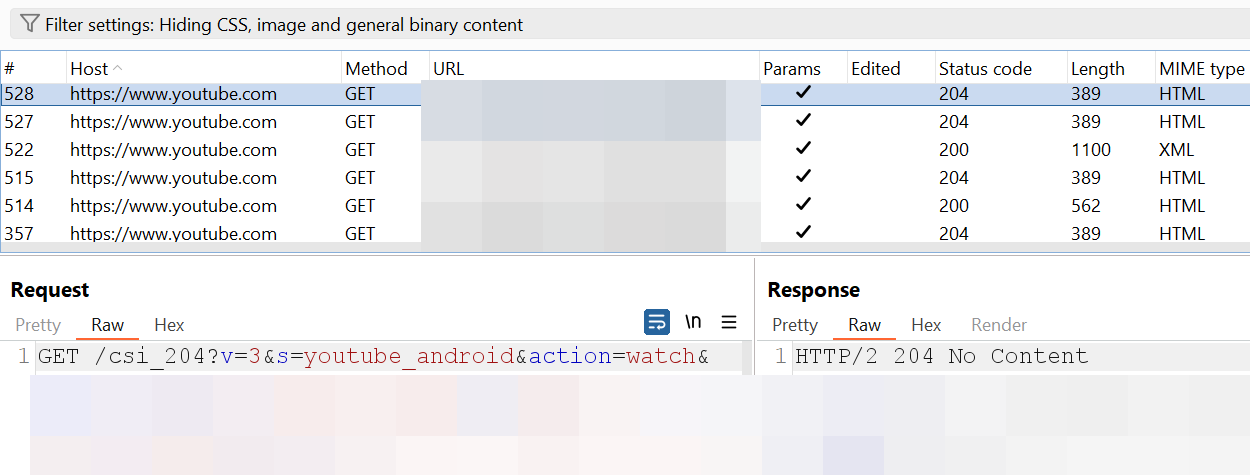Sort table by Length column header

click(1098, 69)
